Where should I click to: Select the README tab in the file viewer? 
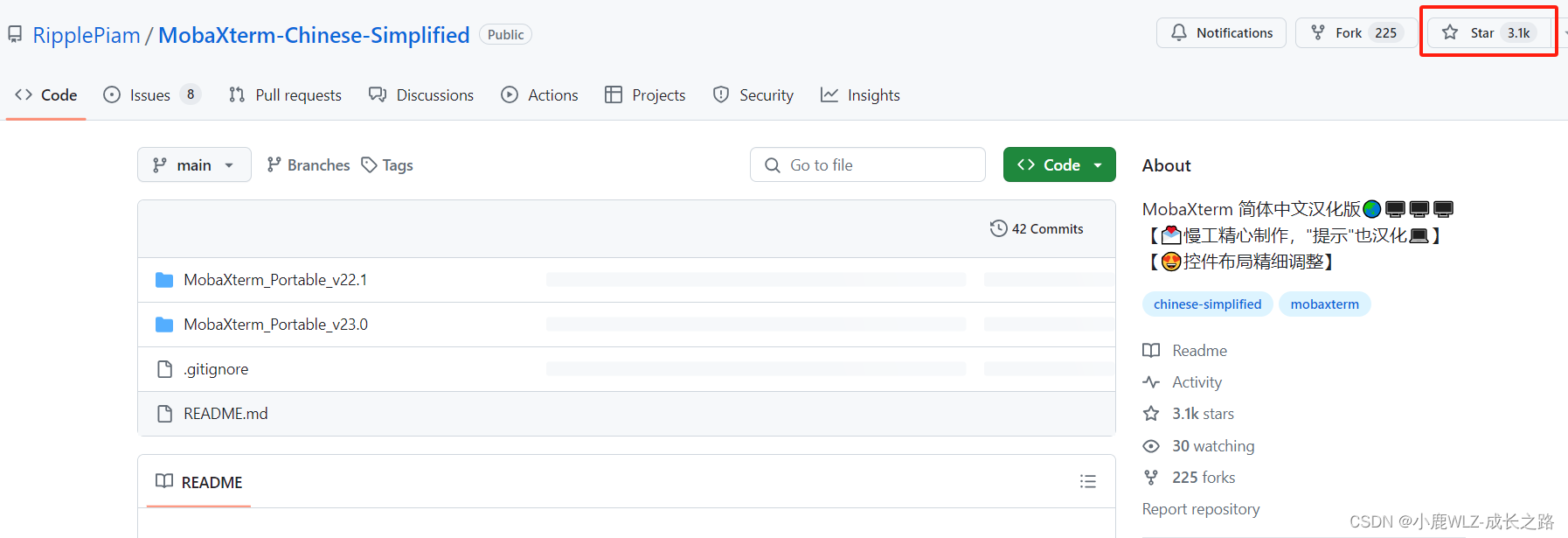(199, 482)
